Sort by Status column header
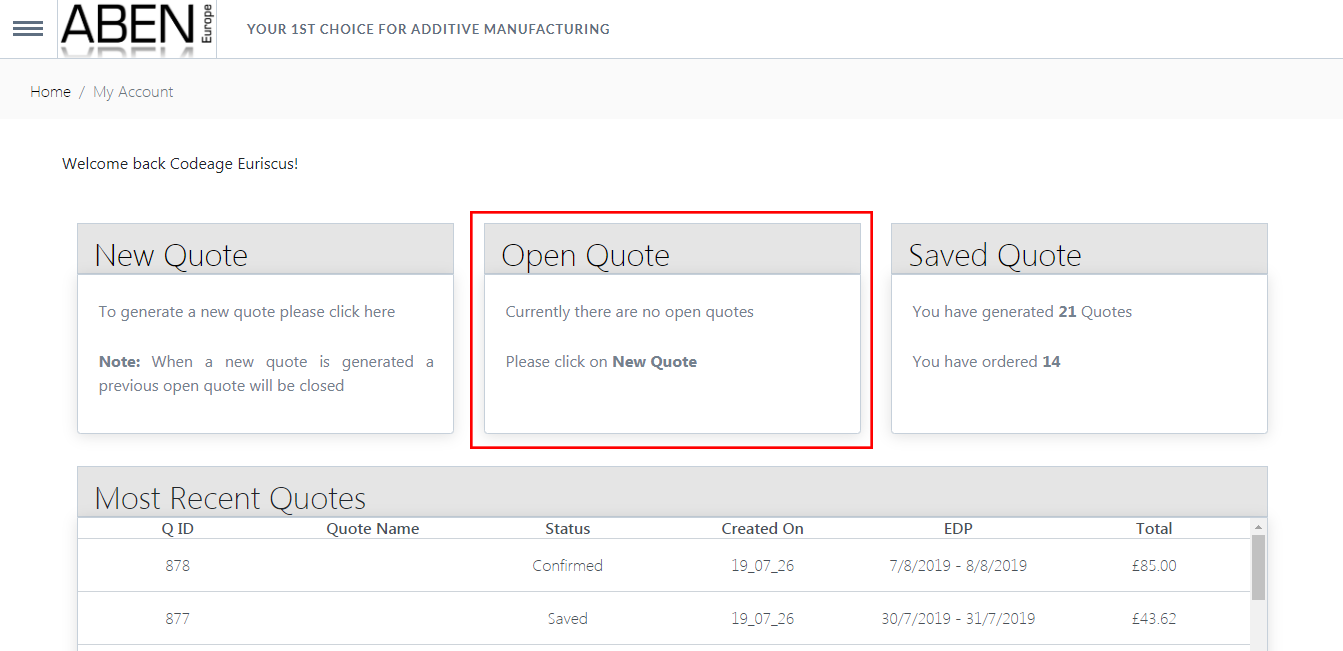1343x651 pixels. tap(567, 529)
